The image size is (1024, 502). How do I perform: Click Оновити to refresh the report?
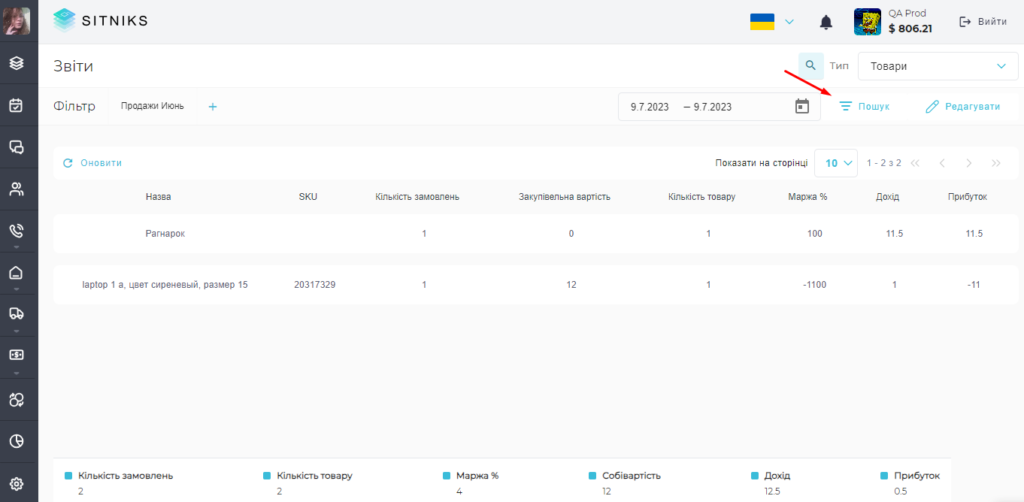tap(92, 163)
